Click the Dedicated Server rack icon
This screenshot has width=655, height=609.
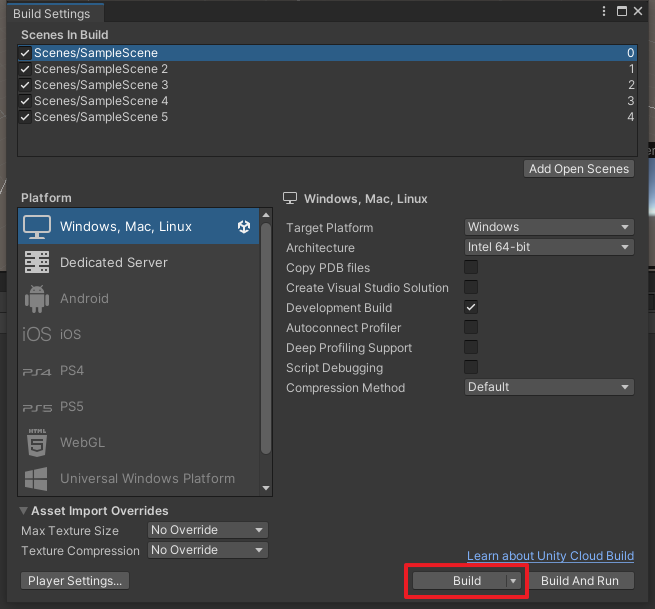(37, 262)
